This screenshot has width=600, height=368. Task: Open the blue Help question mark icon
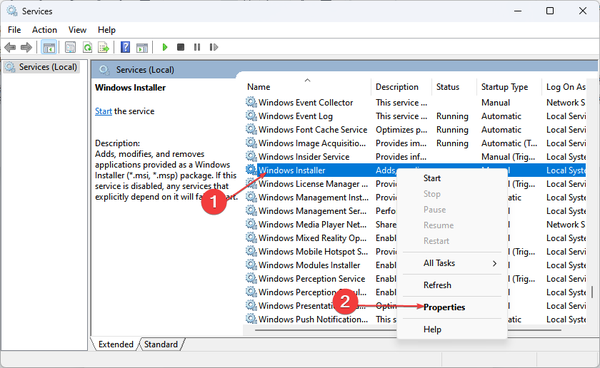coord(125,47)
